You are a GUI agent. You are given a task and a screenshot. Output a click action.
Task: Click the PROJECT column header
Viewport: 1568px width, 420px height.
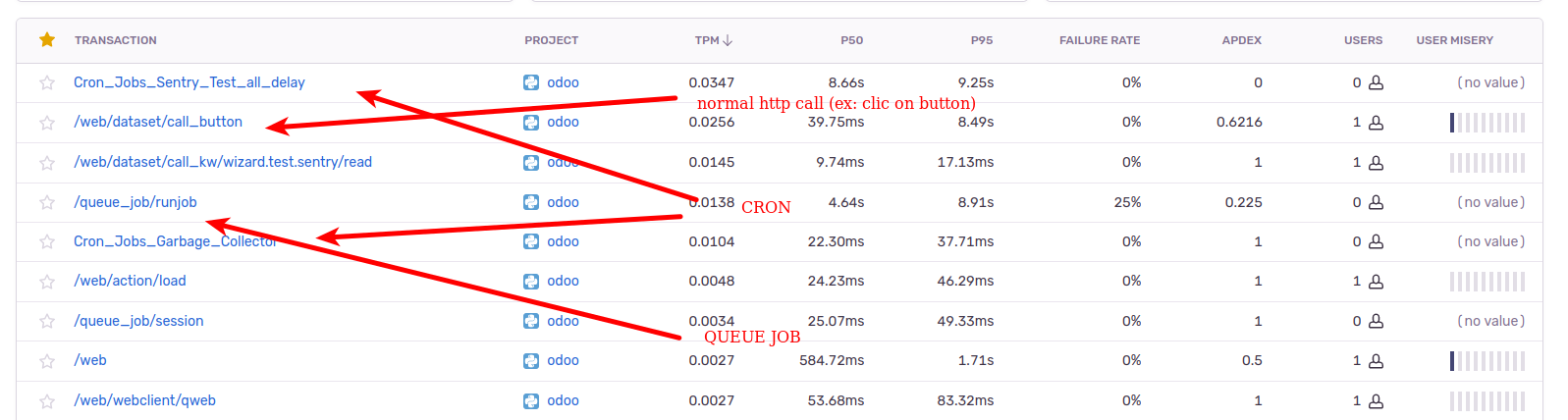[551, 40]
